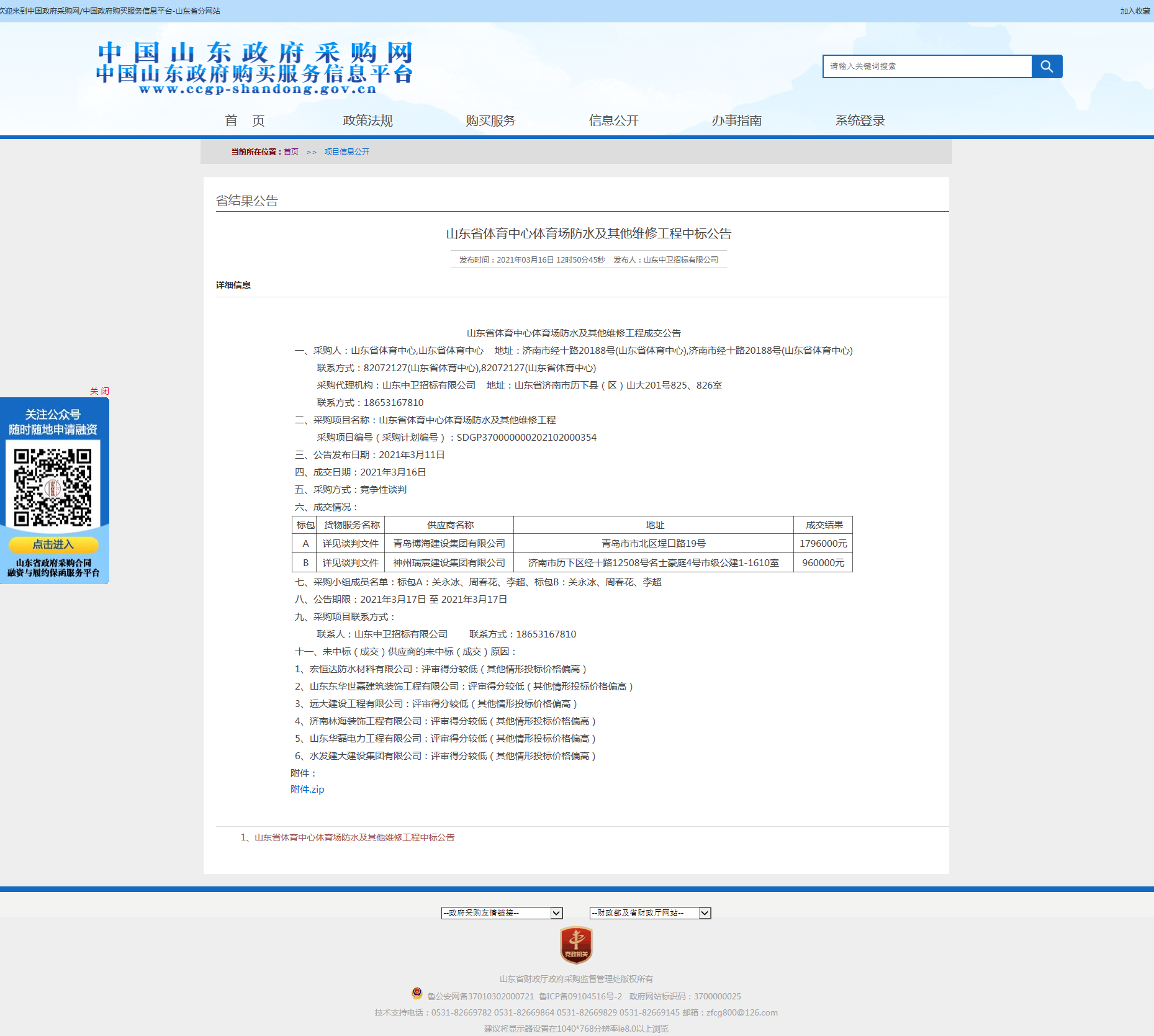Click the search magnifier icon

coord(1047,66)
